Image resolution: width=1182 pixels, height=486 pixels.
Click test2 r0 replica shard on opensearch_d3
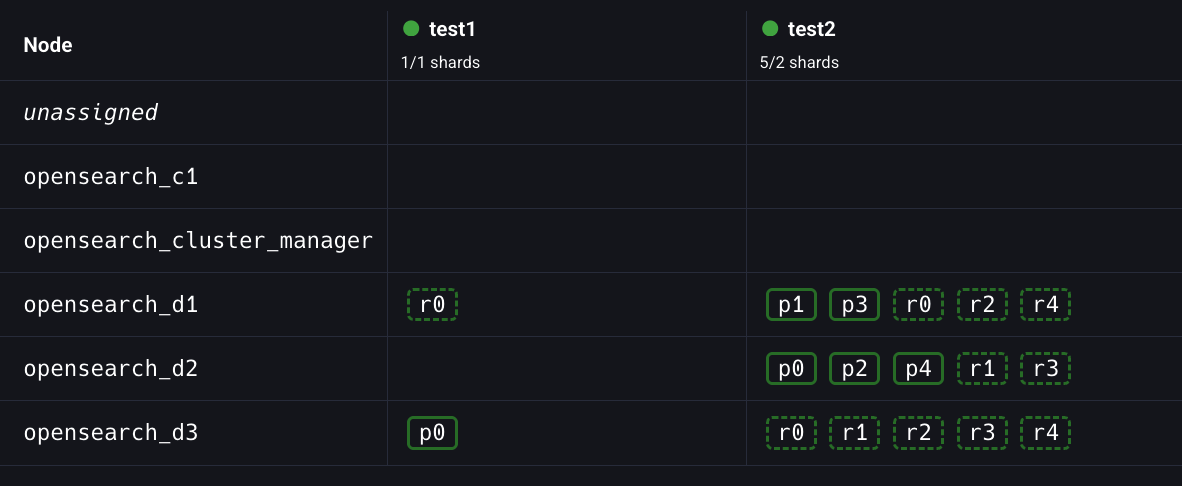(x=791, y=433)
